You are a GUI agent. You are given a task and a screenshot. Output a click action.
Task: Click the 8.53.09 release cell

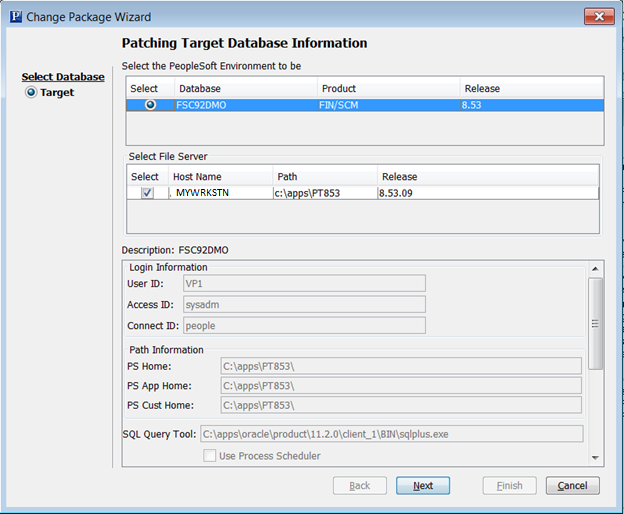coord(488,193)
